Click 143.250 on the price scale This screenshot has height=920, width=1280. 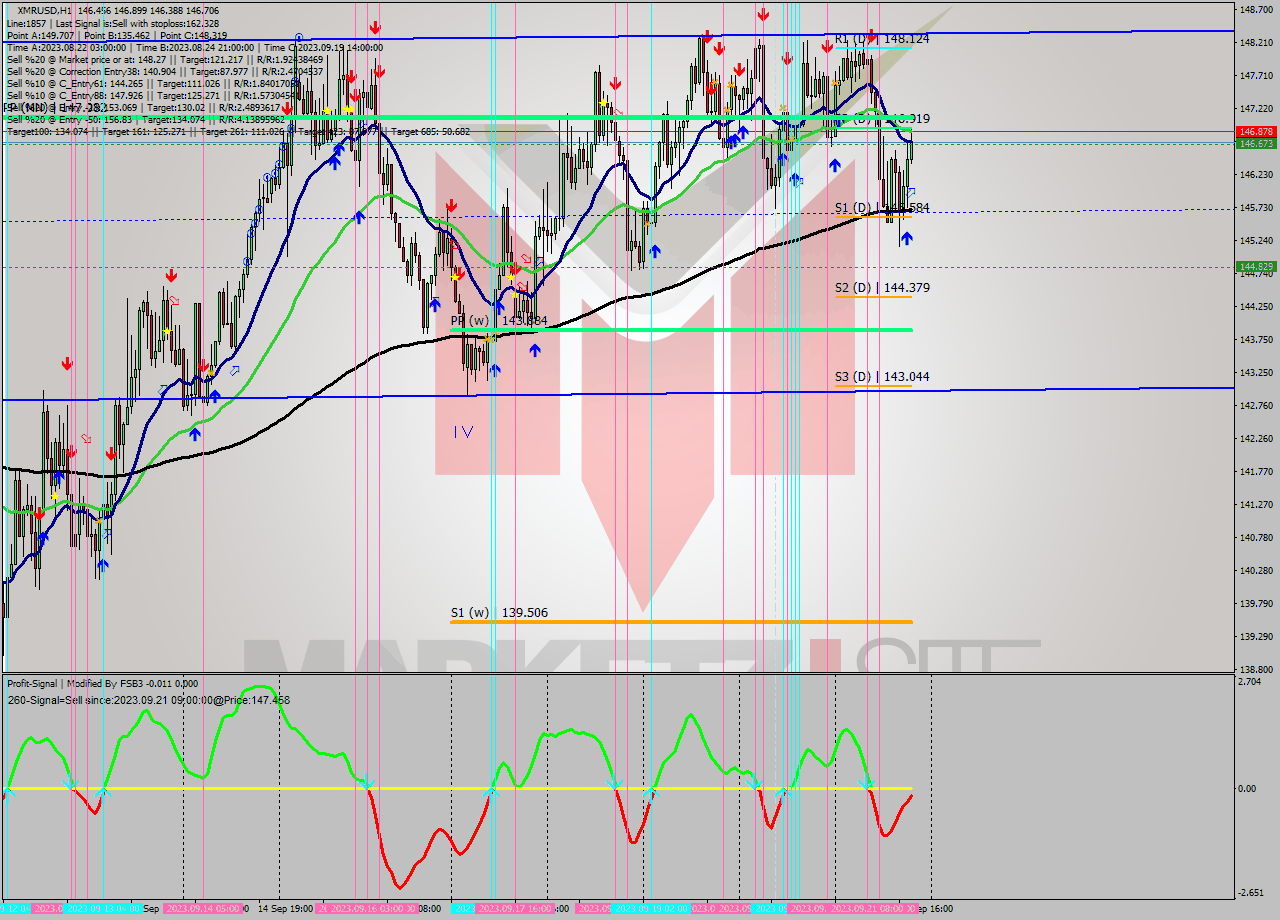click(1256, 373)
